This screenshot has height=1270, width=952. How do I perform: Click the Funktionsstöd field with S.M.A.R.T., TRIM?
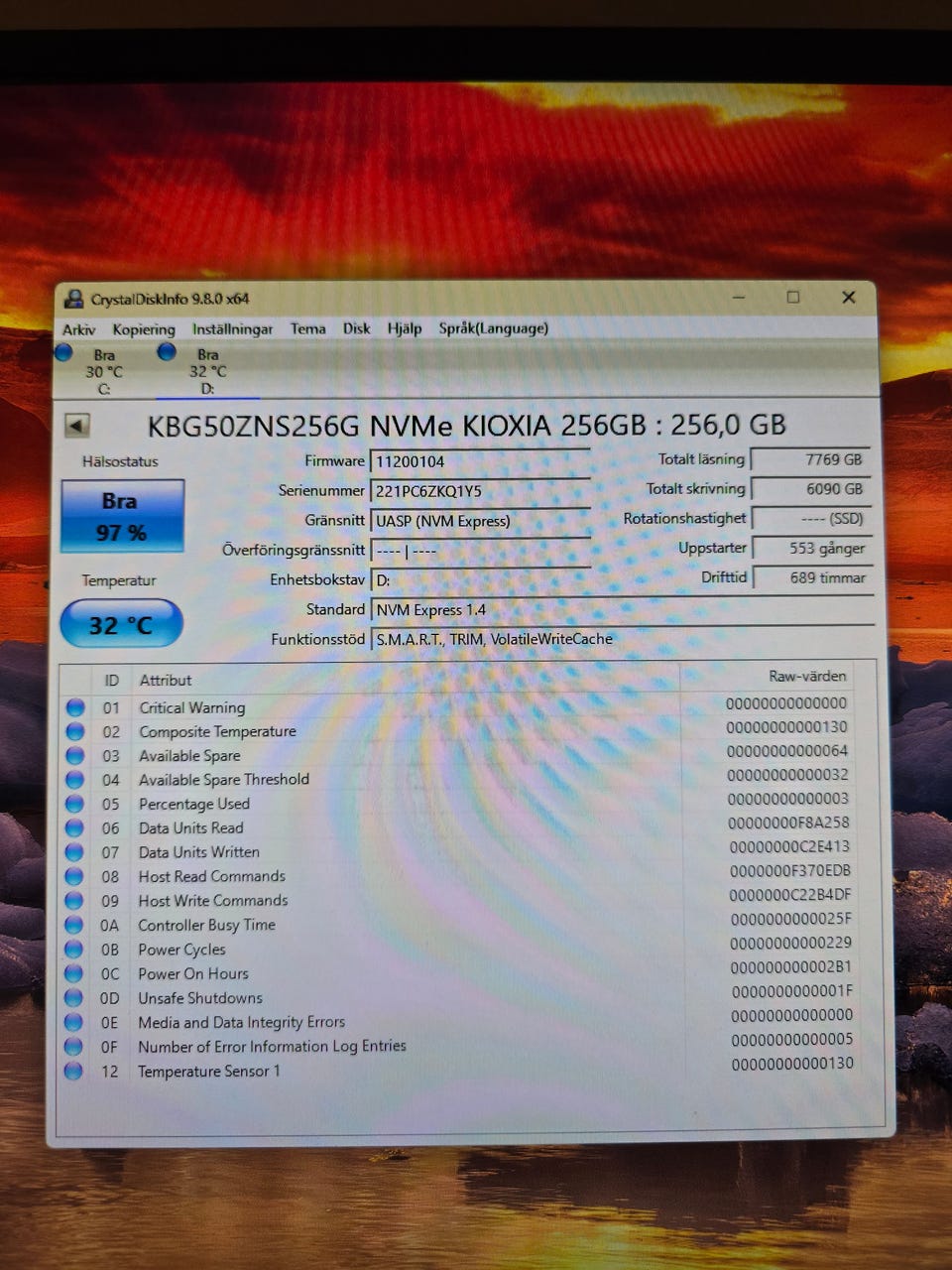pyautogui.click(x=623, y=639)
